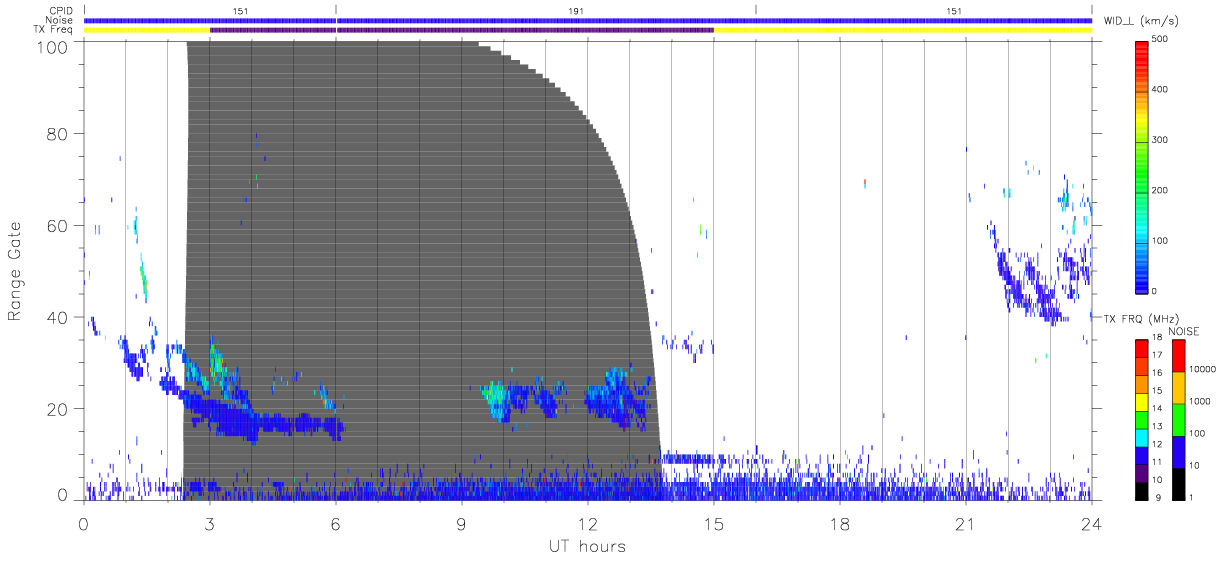
Task: Click the 13 tick on TX FRQ scale
Action: coord(1156,426)
